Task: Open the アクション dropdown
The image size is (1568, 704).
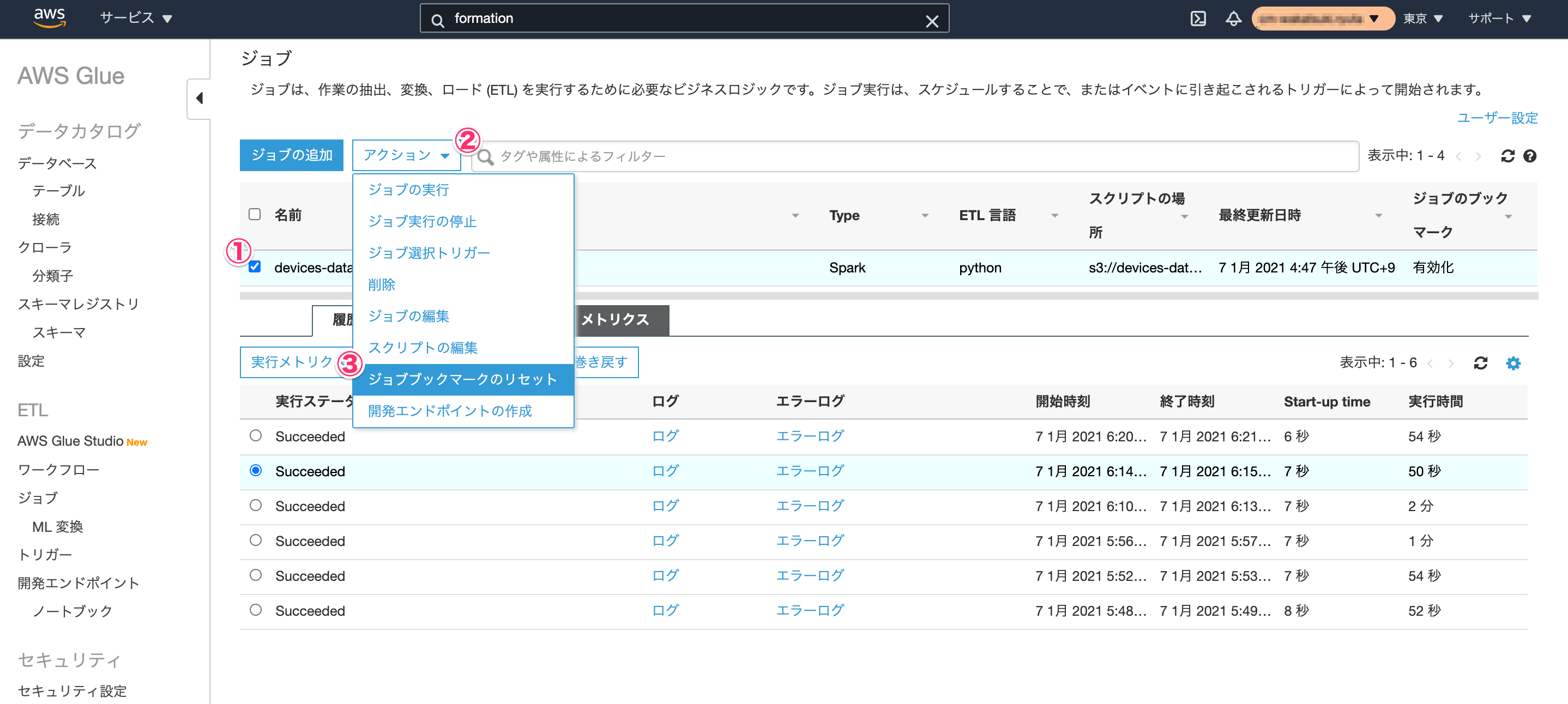Action: tap(407, 155)
